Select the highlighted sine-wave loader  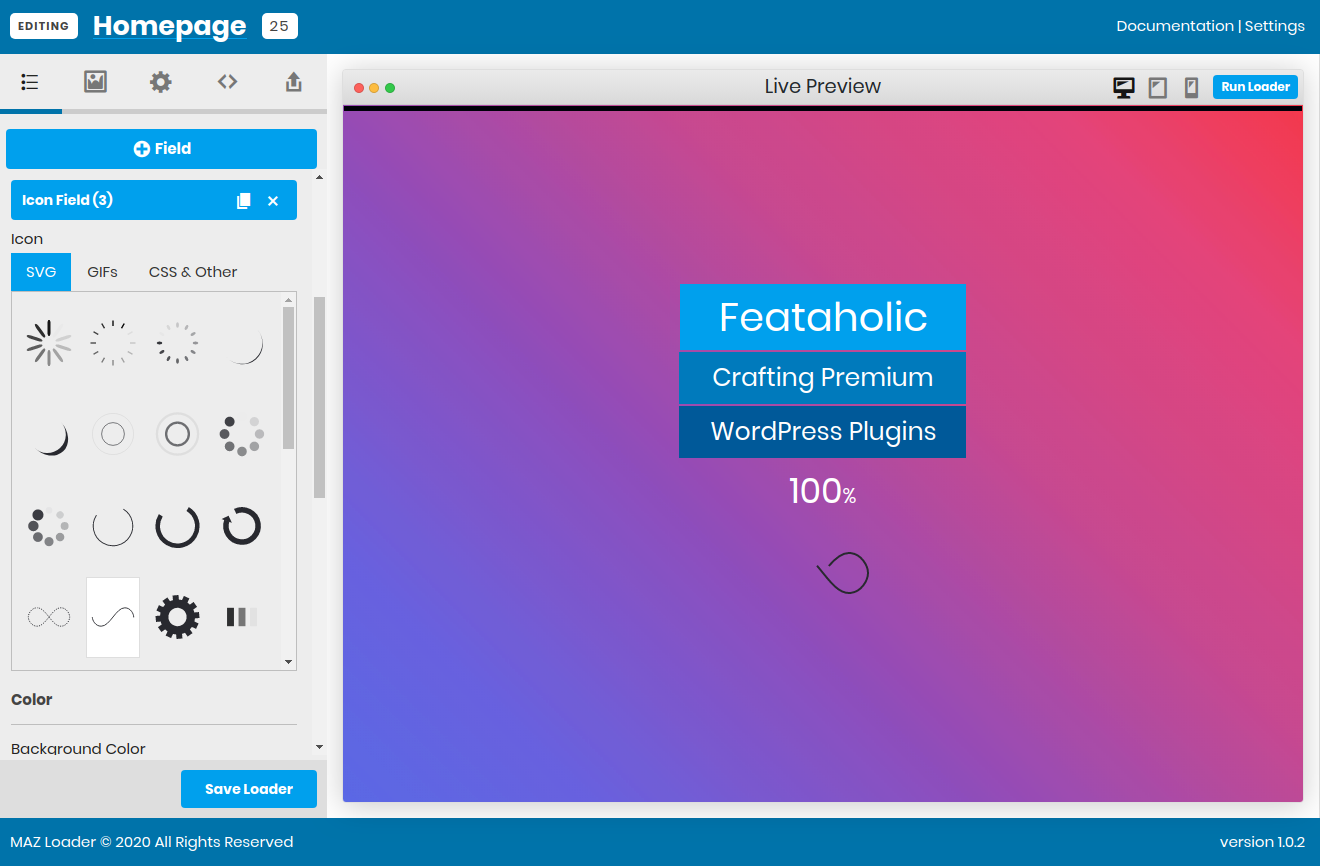click(x=113, y=617)
